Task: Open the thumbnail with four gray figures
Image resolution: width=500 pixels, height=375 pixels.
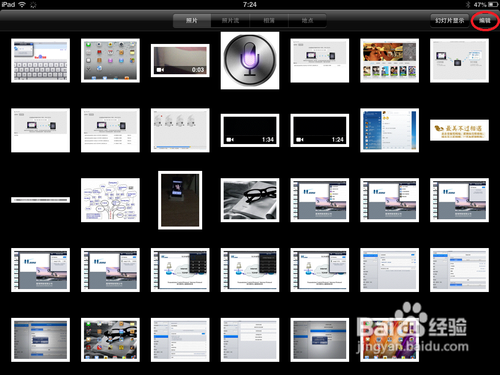Action: pyautogui.click(x=180, y=130)
